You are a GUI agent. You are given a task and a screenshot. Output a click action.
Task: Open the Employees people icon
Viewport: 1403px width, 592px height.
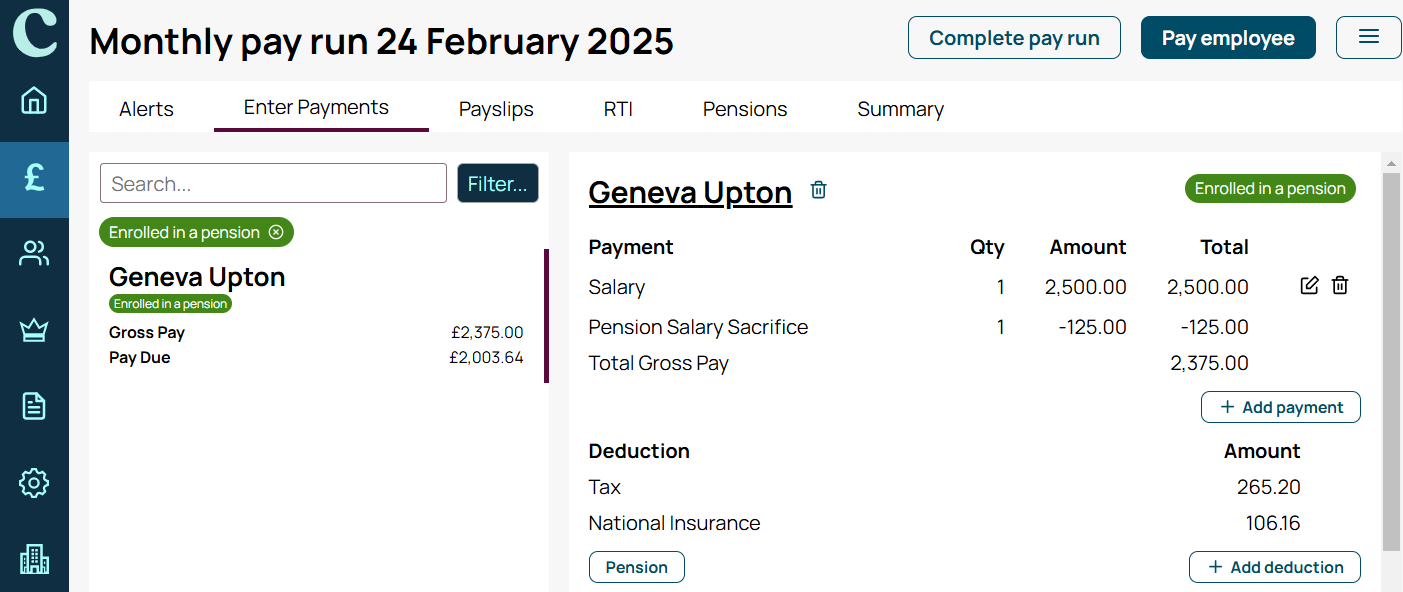pos(34,254)
